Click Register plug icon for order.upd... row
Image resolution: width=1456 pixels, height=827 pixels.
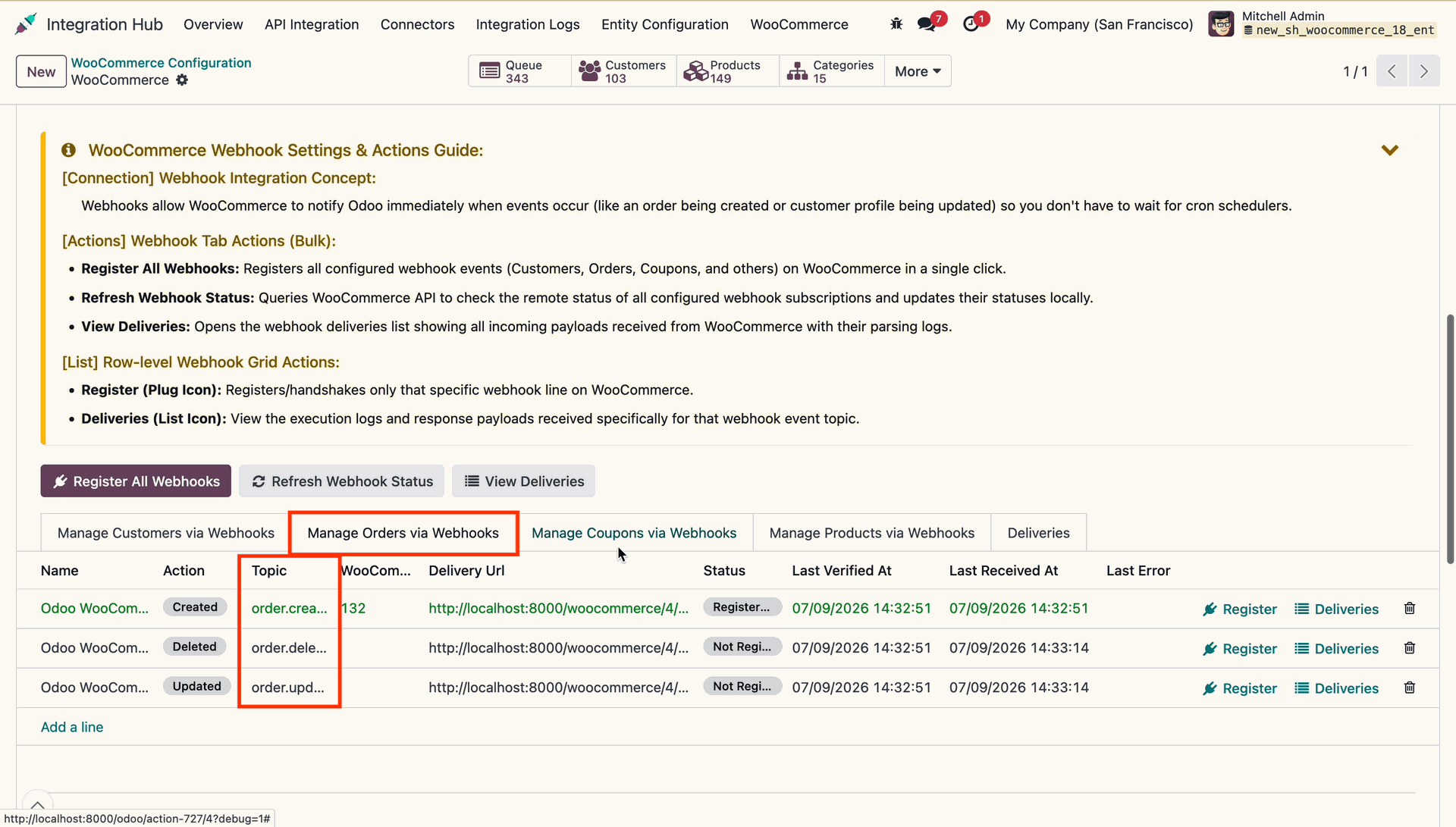(1239, 688)
